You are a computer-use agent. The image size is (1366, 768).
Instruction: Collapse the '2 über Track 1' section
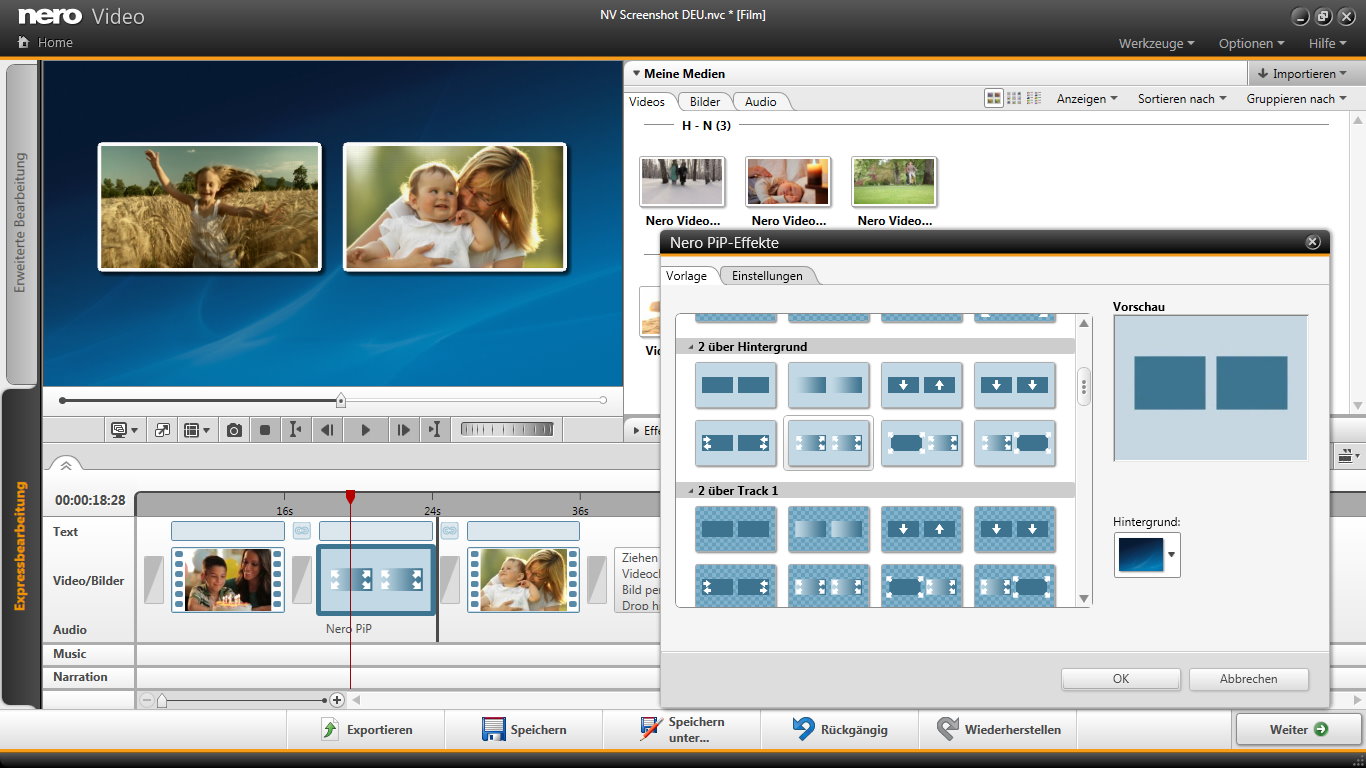tap(689, 491)
